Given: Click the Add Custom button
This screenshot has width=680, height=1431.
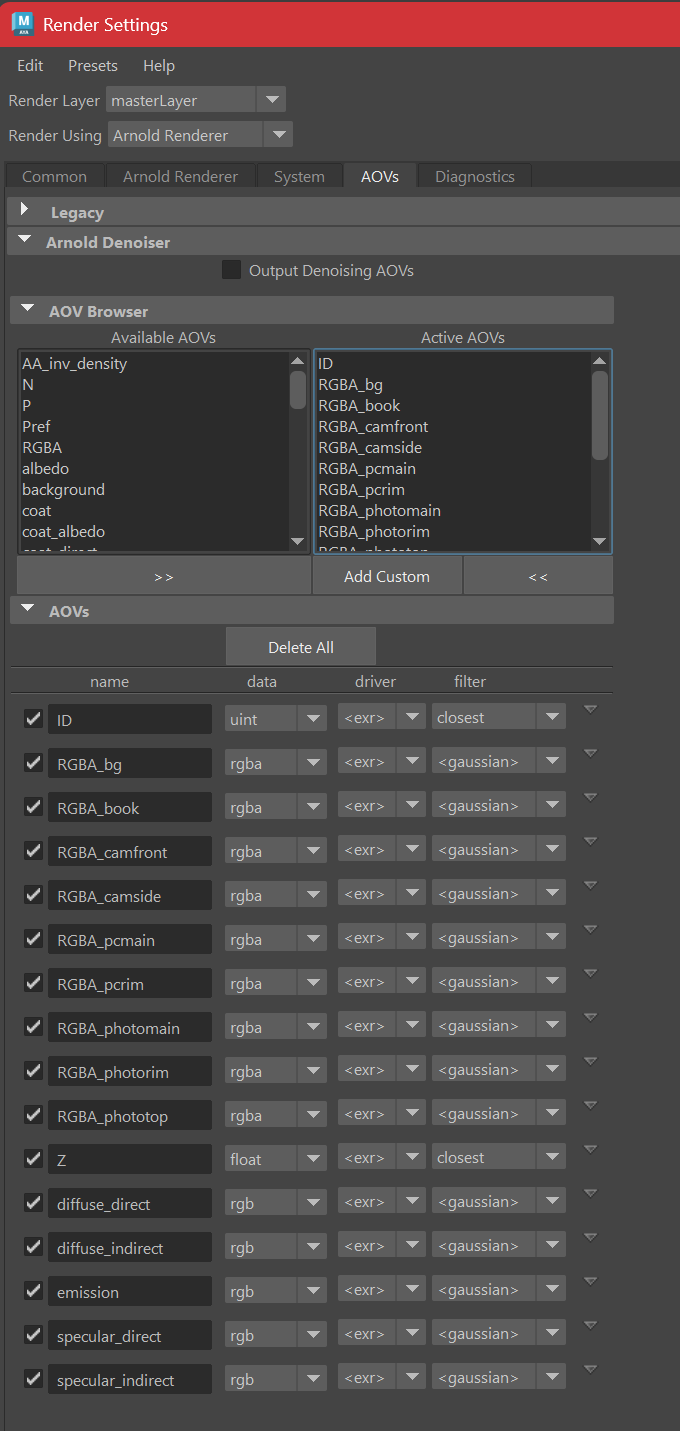Looking at the screenshot, I should point(387,576).
